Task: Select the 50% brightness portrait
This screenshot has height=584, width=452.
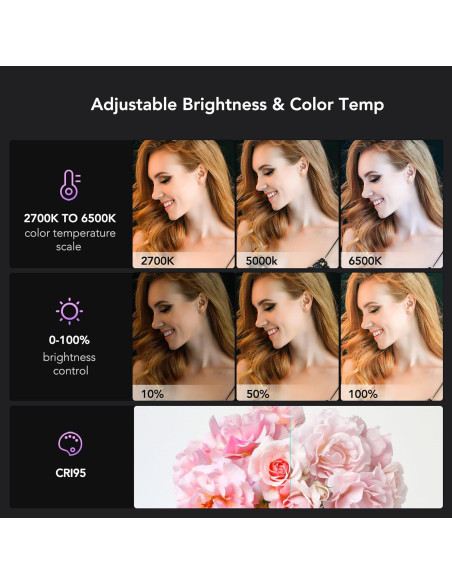Action: pyautogui.click(x=287, y=337)
